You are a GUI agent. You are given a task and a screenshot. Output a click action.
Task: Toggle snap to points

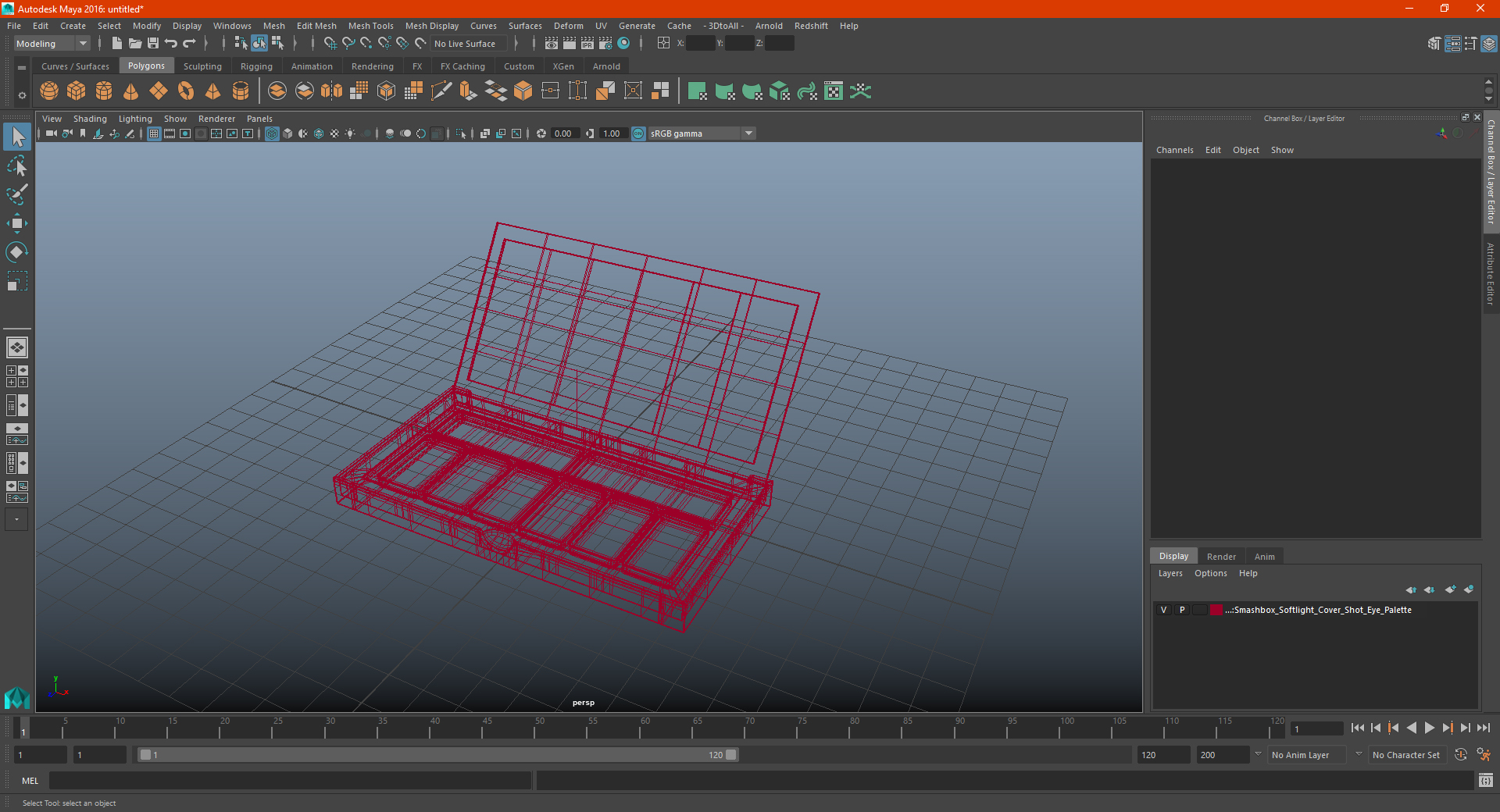tap(366, 44)
